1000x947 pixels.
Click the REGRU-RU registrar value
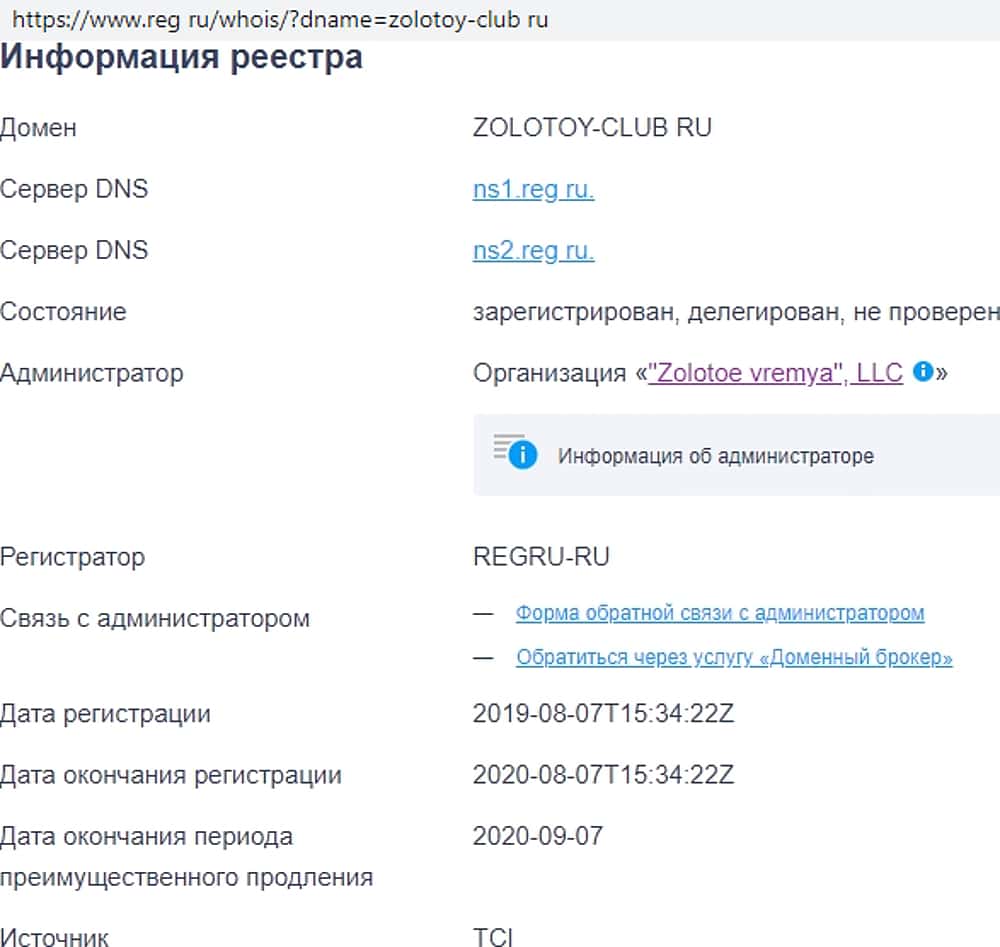click(541, 557)
